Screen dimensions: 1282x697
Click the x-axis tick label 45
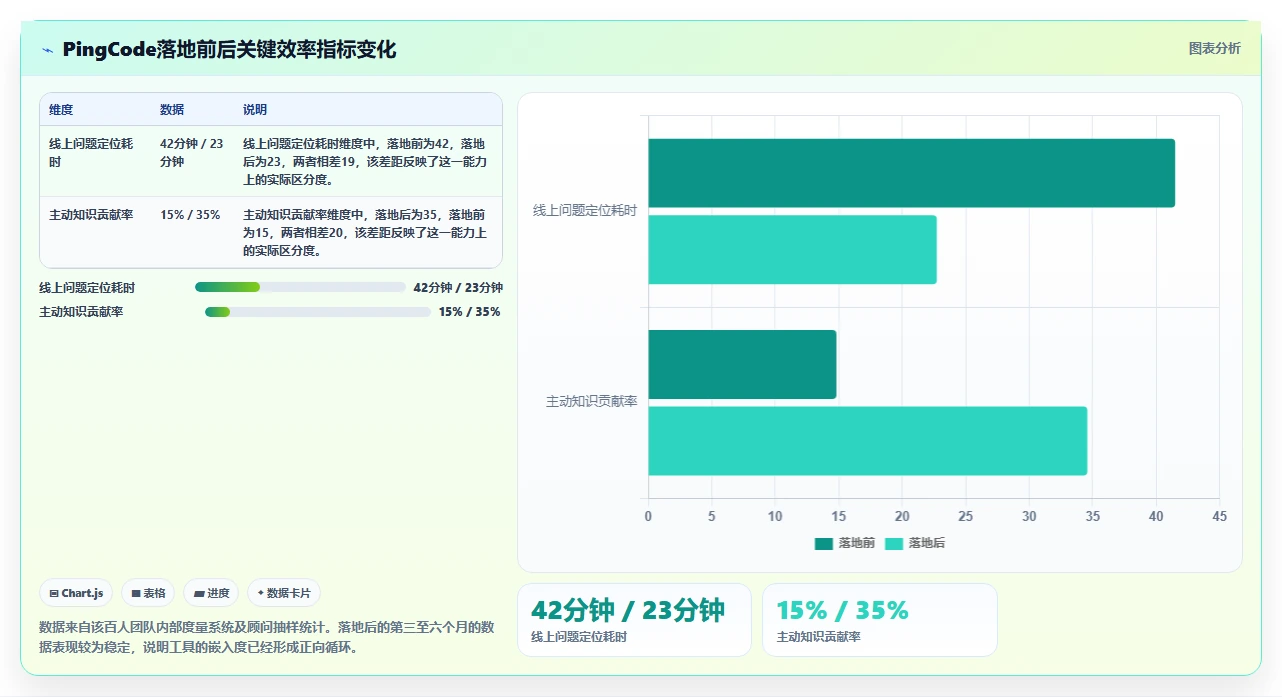click(1219, 517)
